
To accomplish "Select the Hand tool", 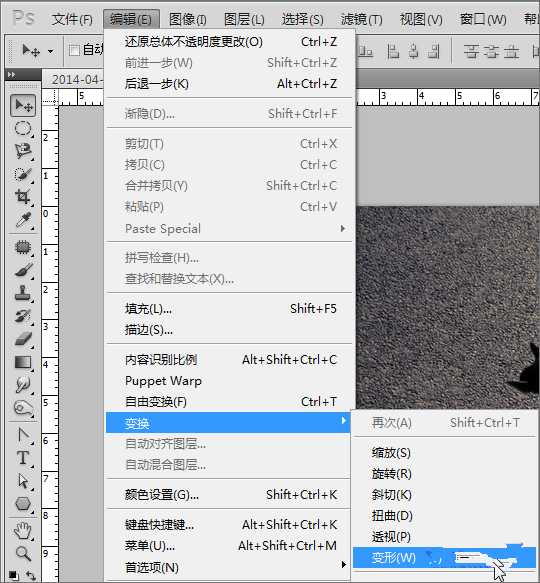I will (x=23, y=531).
